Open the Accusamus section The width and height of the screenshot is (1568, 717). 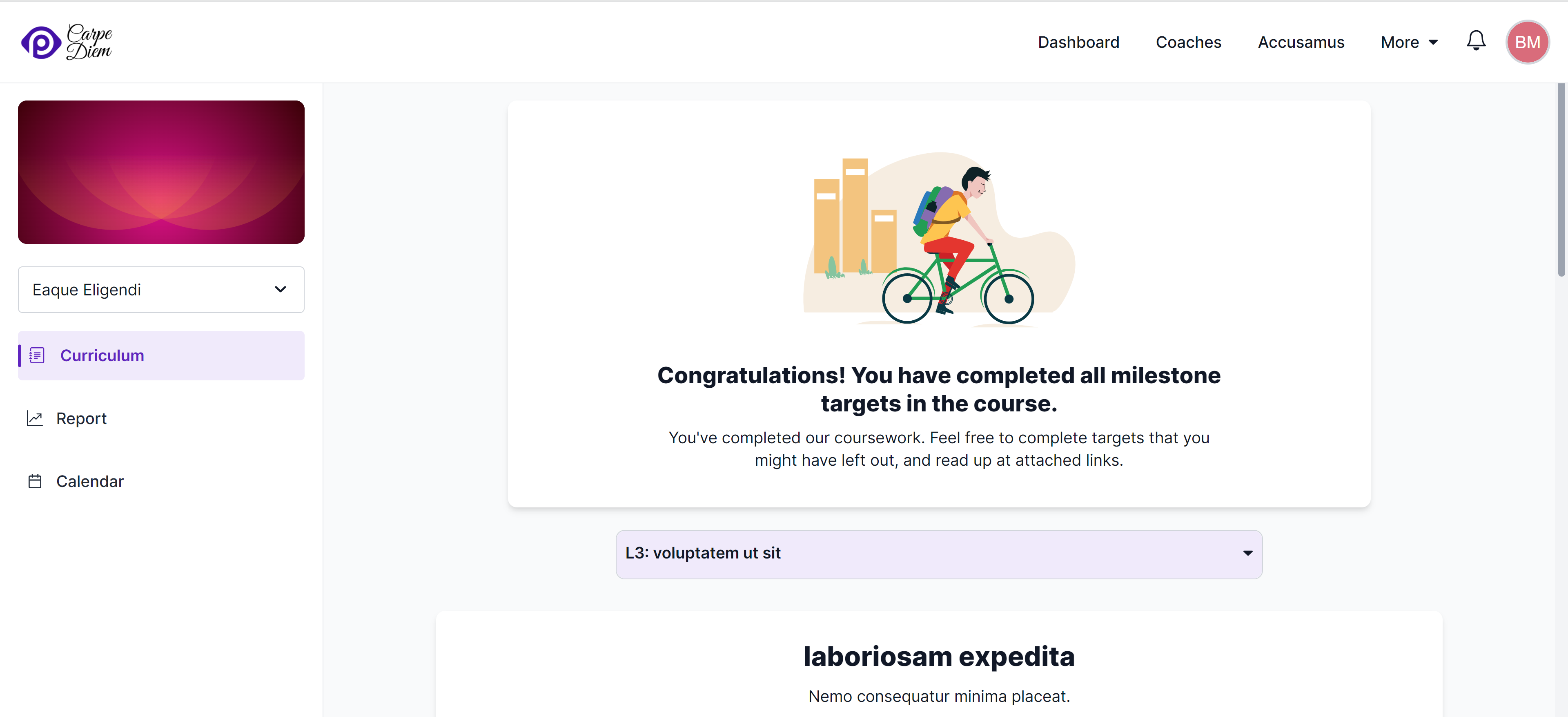[1301, 42]
